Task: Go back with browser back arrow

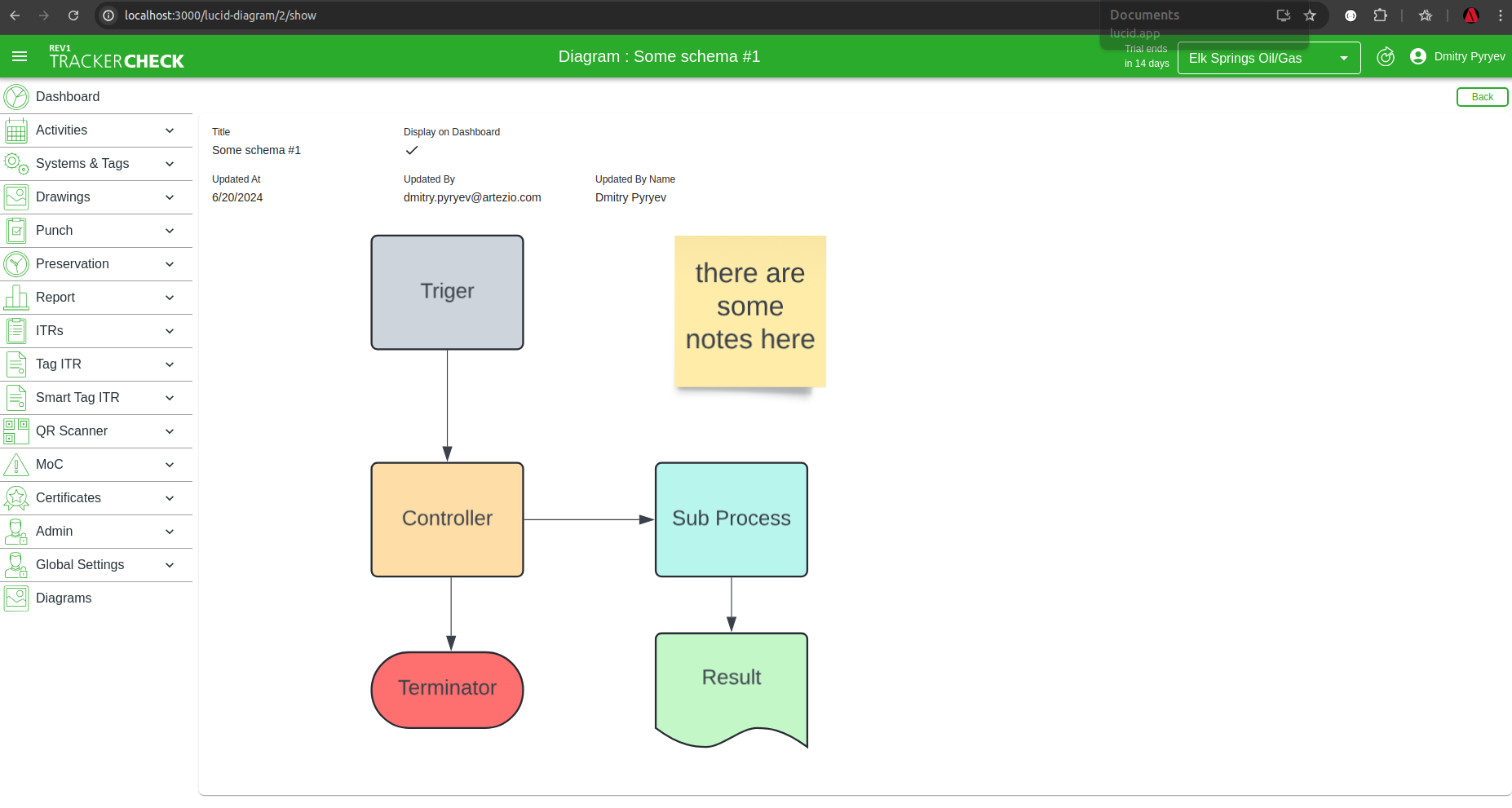Action: (x=15, y=15)
